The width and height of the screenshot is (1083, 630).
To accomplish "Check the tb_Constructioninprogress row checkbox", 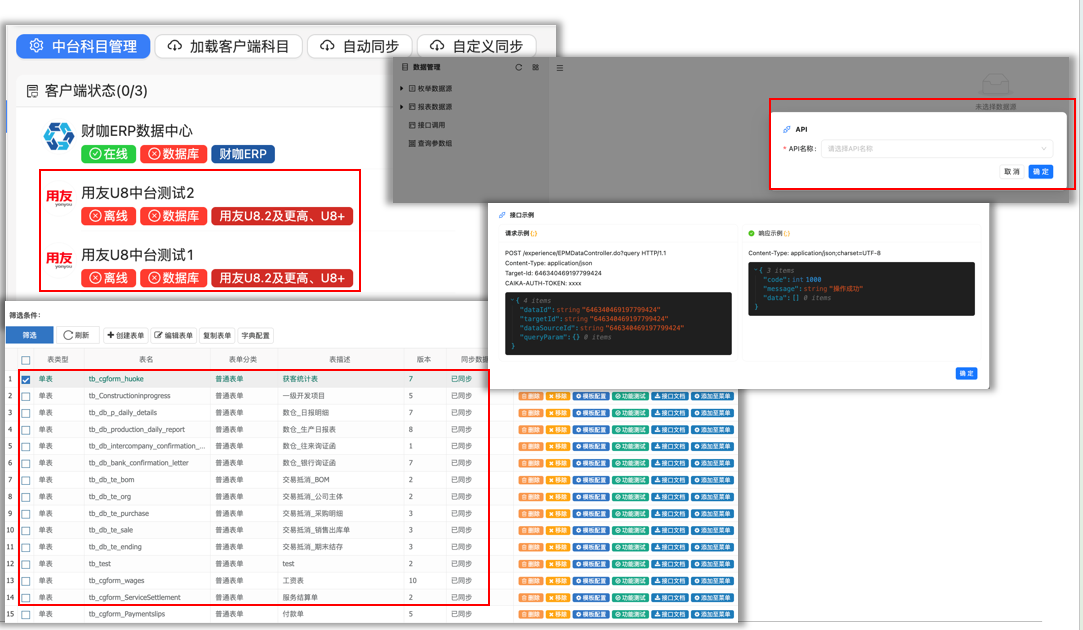I will pos(26,397).
